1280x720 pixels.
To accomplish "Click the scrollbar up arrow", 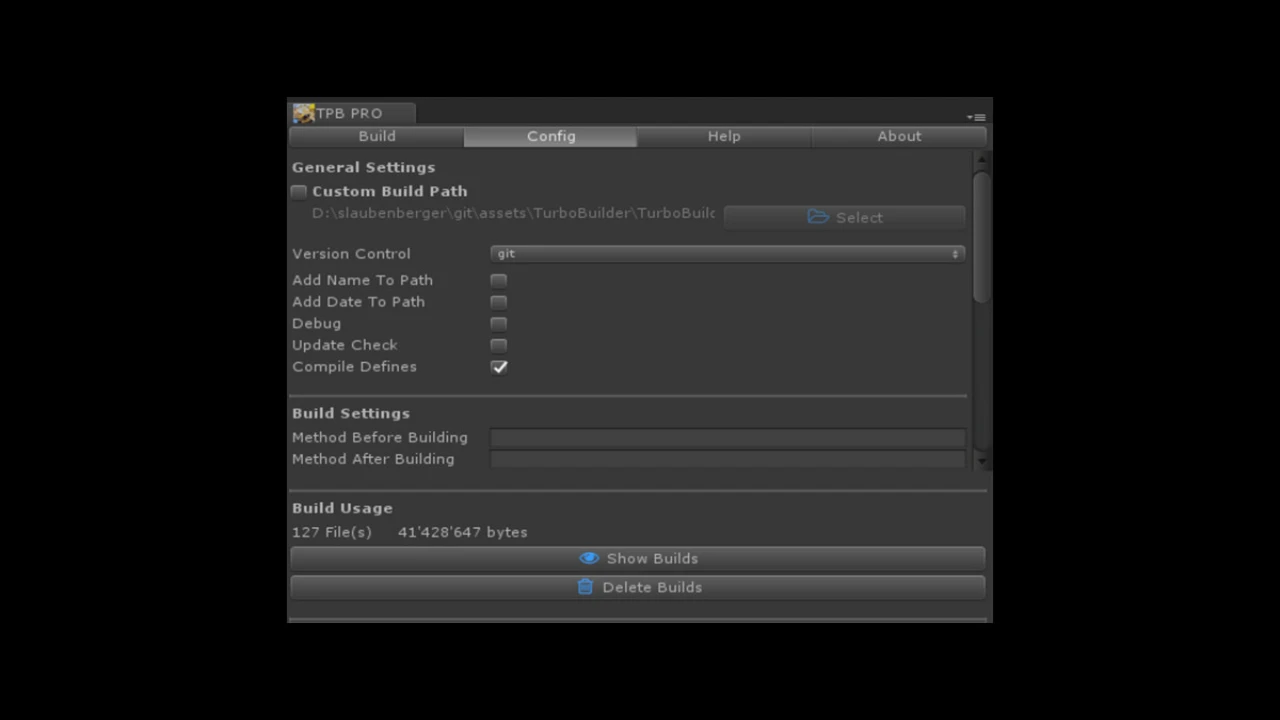I will point(981,159).
